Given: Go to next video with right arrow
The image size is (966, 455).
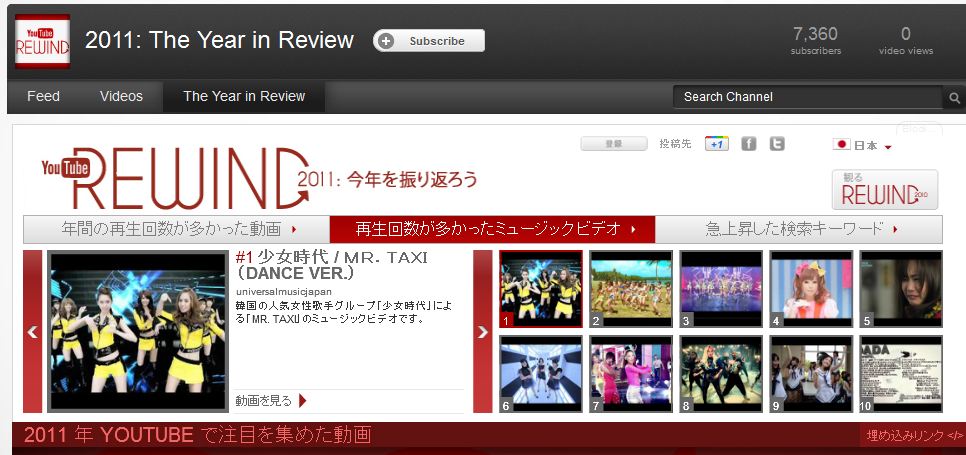Looking at the screenshot, I should click(x=482, y=332).
